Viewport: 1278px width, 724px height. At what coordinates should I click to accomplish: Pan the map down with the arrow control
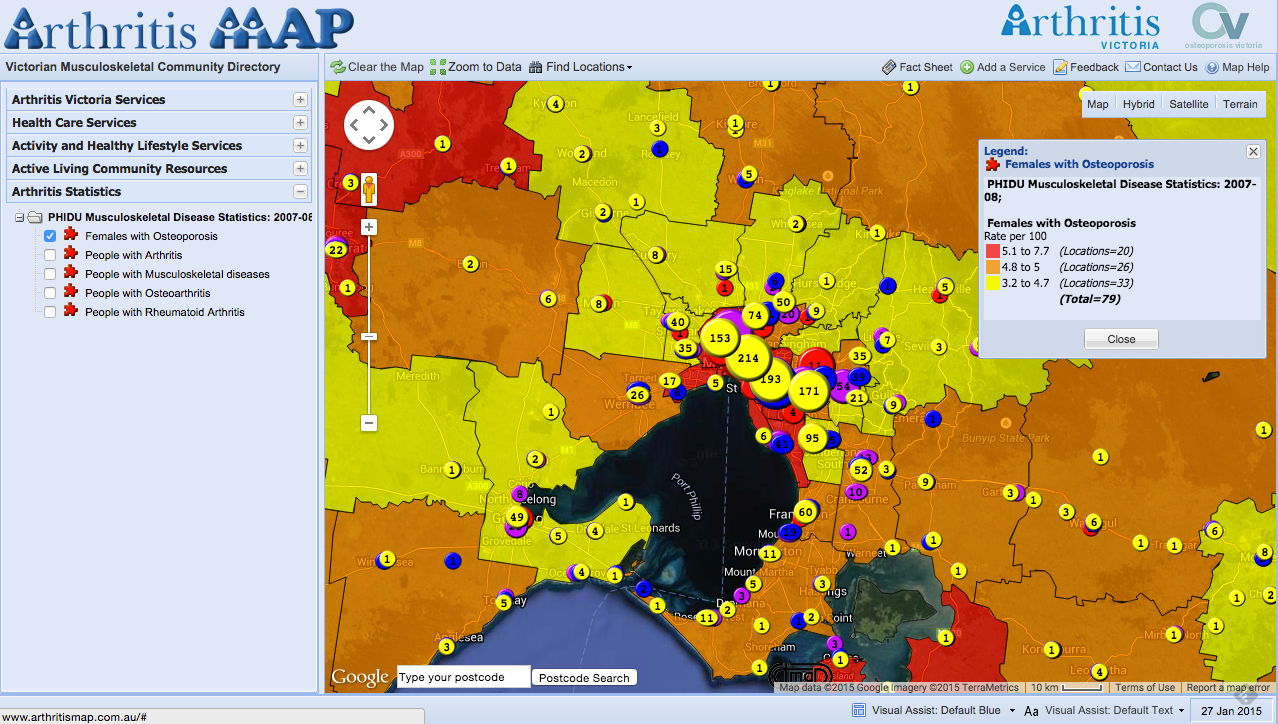[369, 141]
